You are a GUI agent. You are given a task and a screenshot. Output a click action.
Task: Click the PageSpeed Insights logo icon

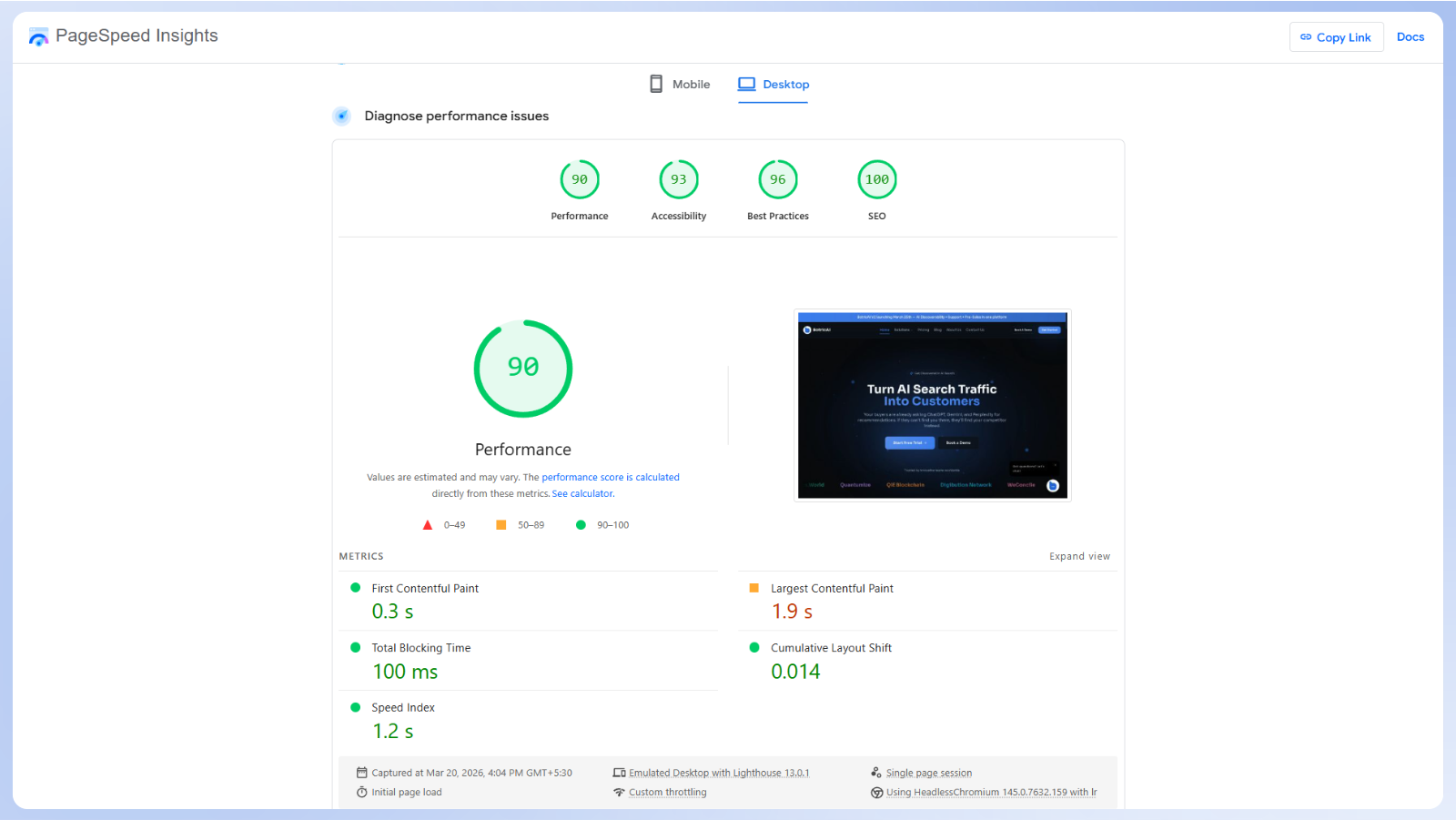click(x=38, y=36)
